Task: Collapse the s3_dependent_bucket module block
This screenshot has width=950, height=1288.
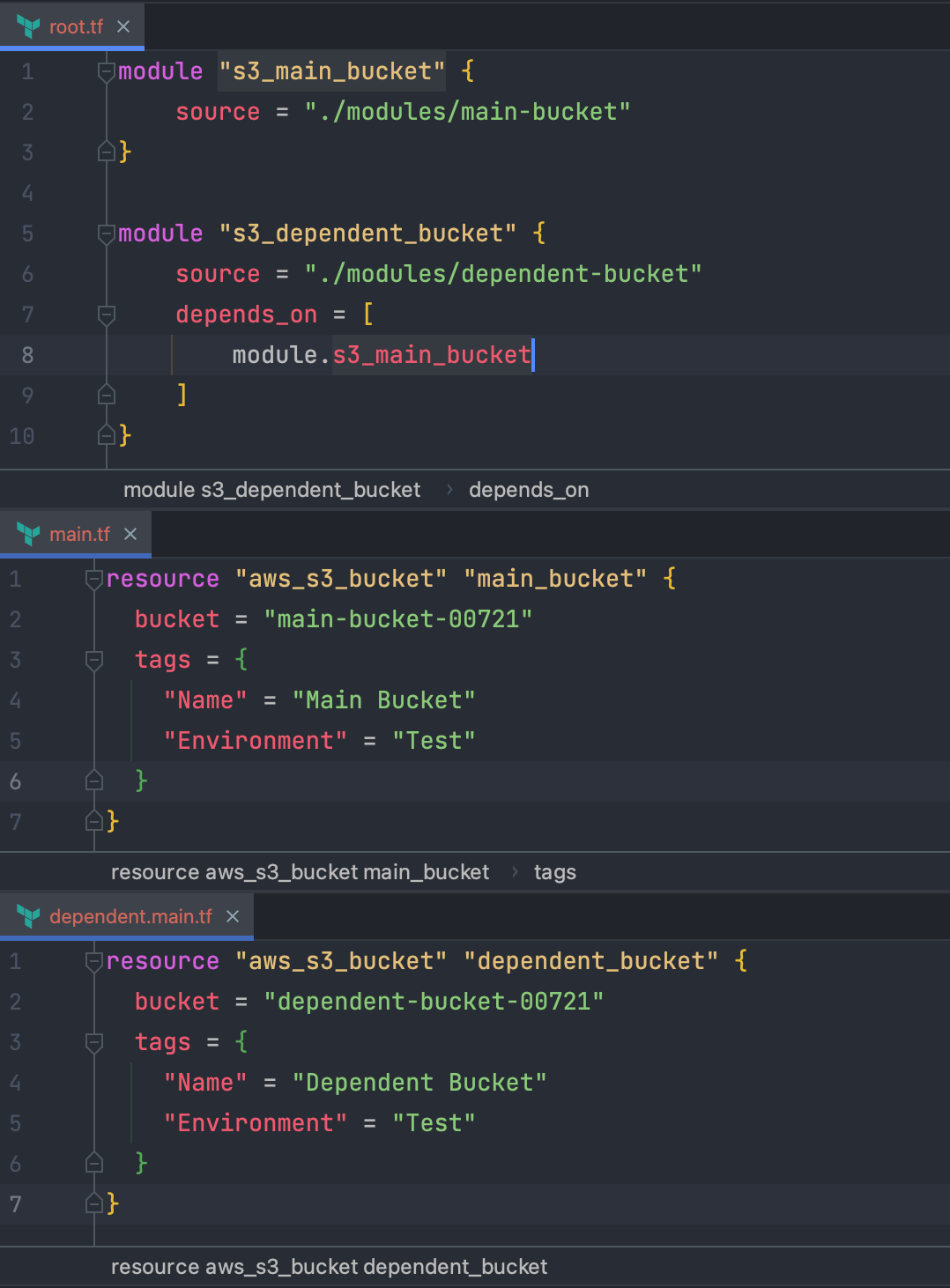Action: [x=105, y=233]
